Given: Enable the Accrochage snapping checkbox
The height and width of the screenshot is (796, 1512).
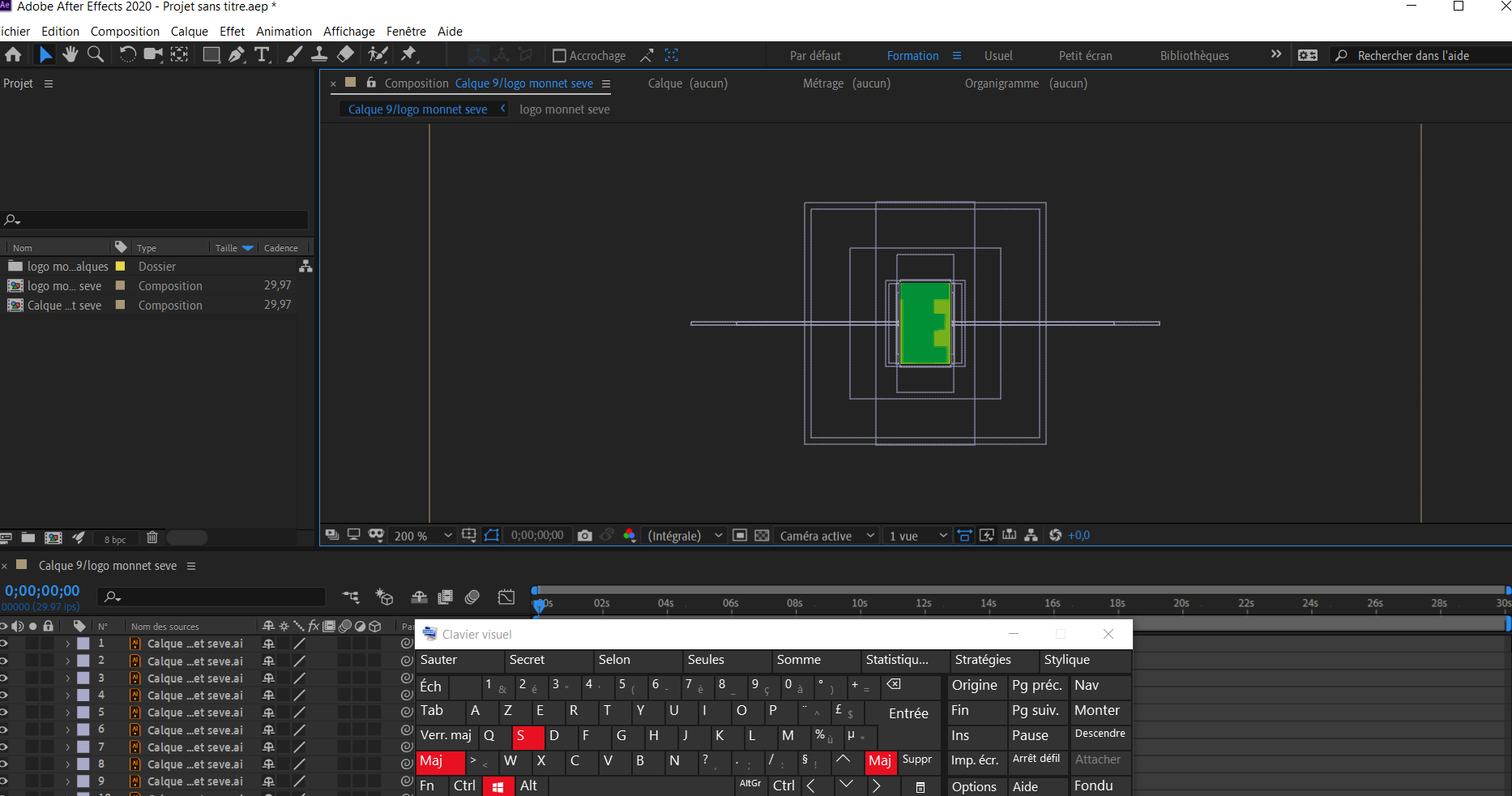Looking at the screenshot, I should click(559, 56).
